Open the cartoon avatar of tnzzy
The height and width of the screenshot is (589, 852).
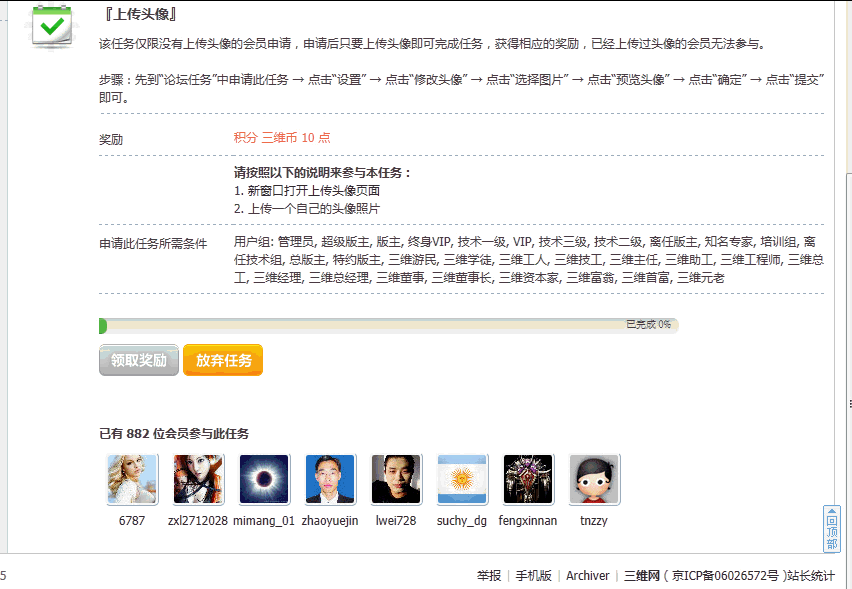(x=594, y=479)
